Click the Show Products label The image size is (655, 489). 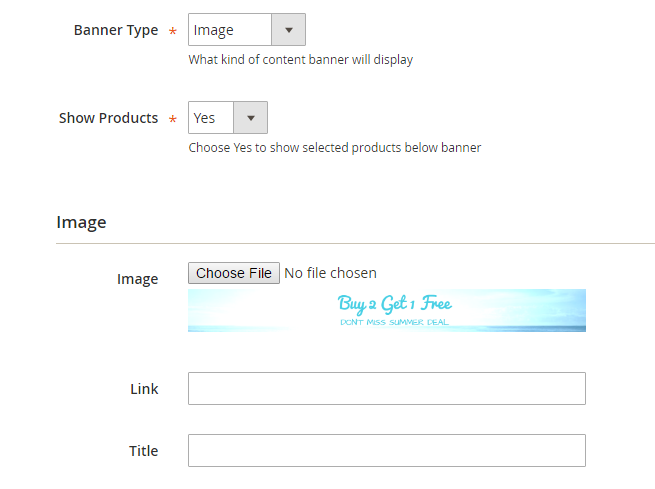tap(109, 118)
